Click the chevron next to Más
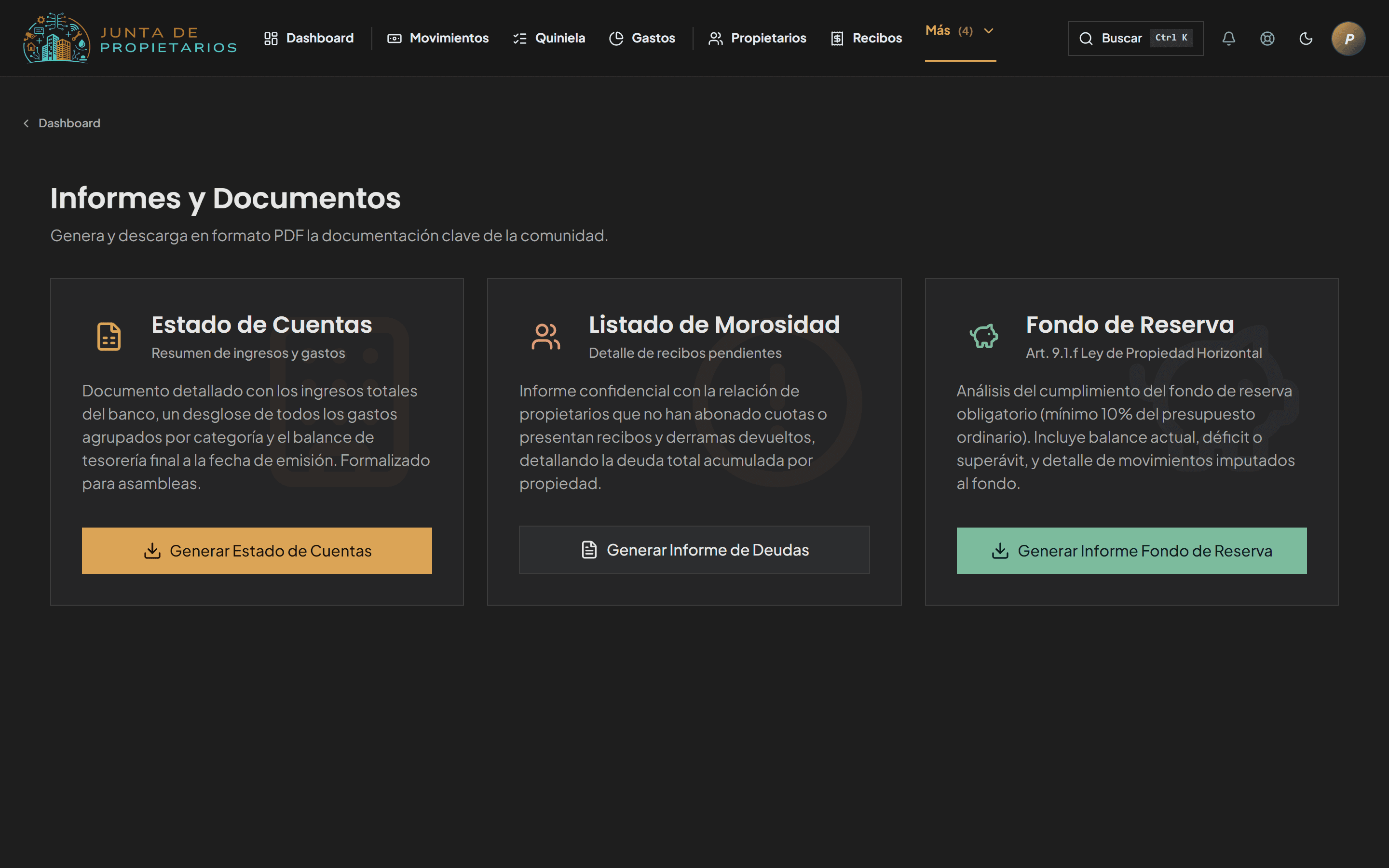 [x=988, y=31]
